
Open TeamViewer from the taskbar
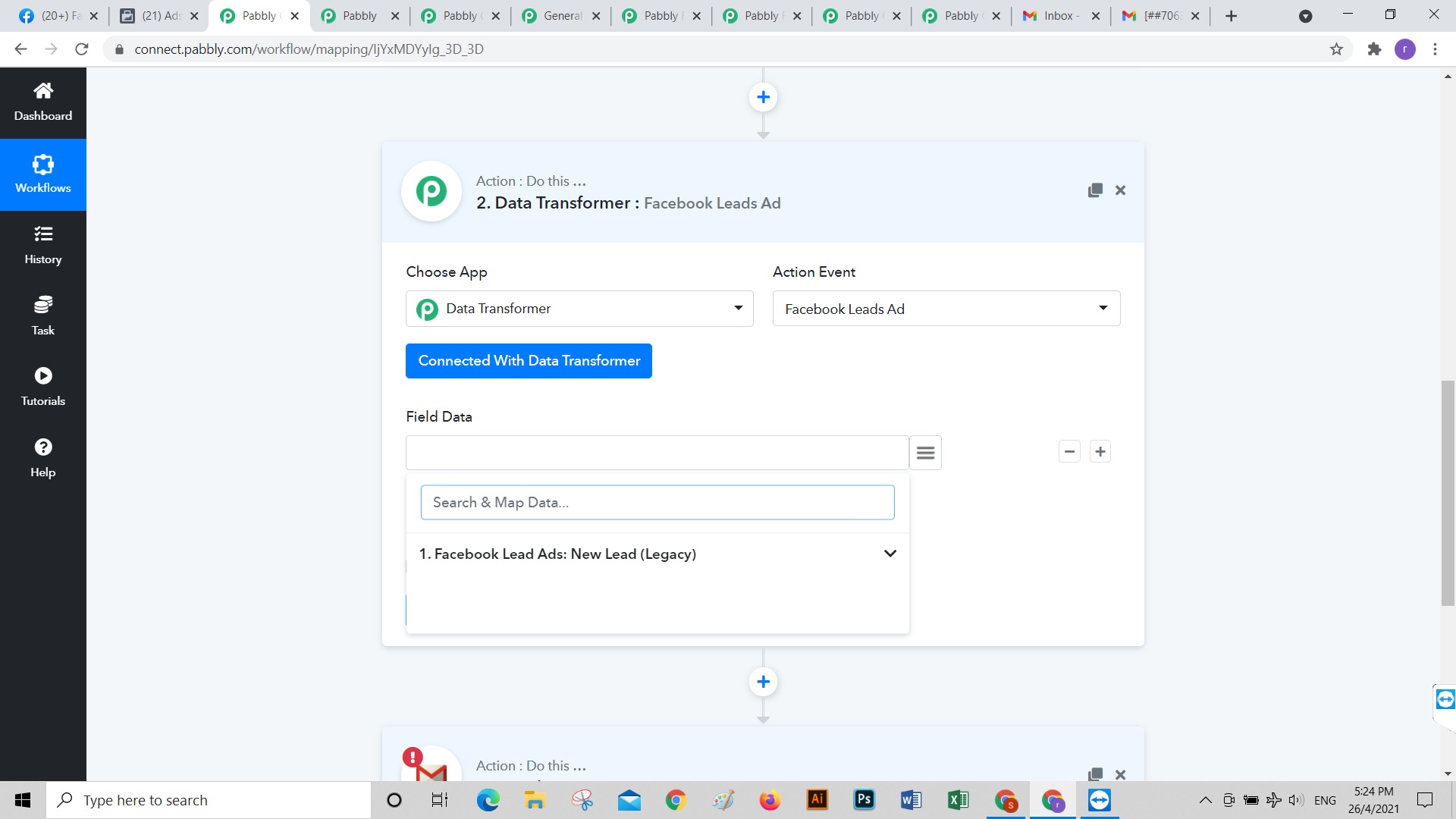(1099, 800)
